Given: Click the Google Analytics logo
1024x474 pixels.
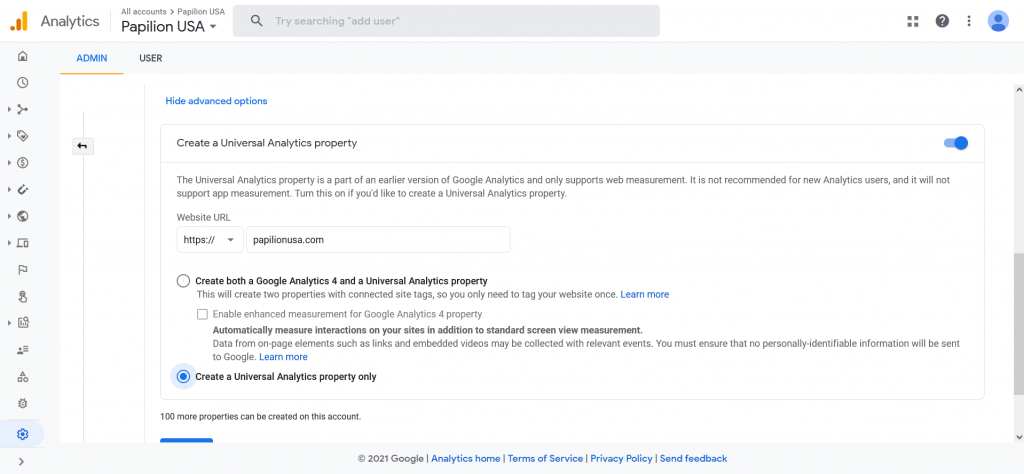Looking at the screenshot, I should point(19,21).
